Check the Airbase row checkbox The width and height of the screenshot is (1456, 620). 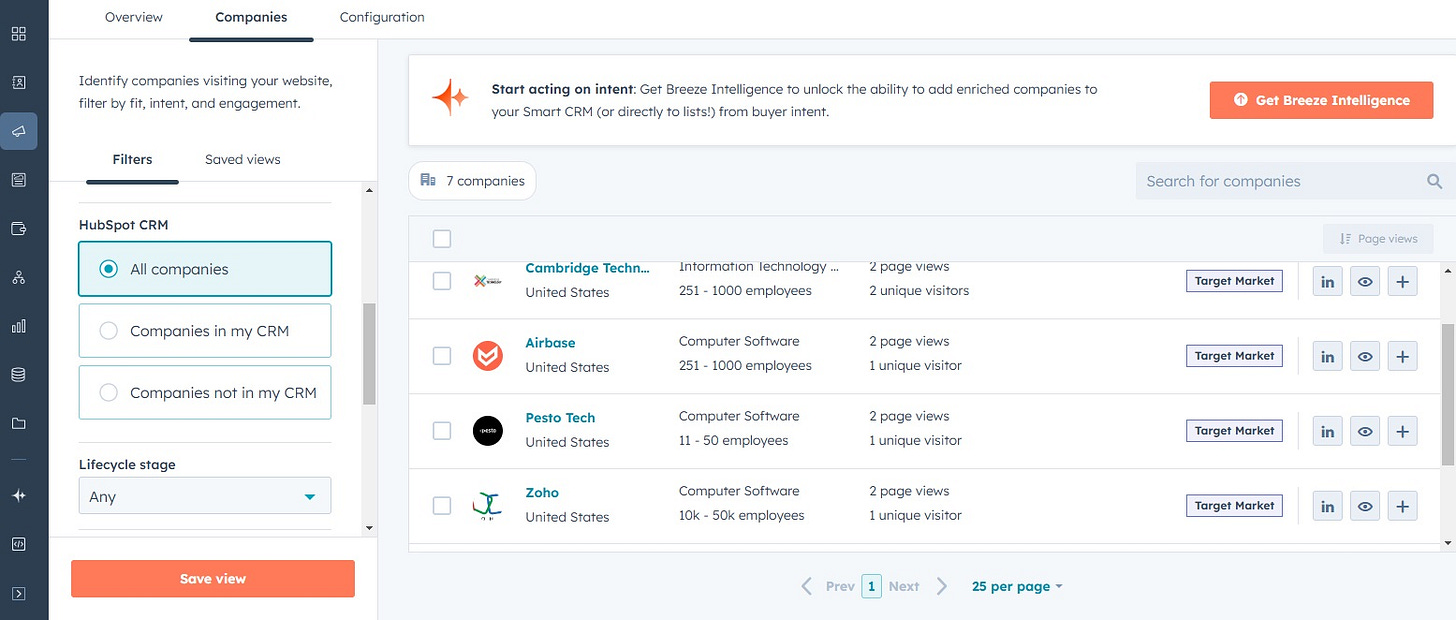442,355
